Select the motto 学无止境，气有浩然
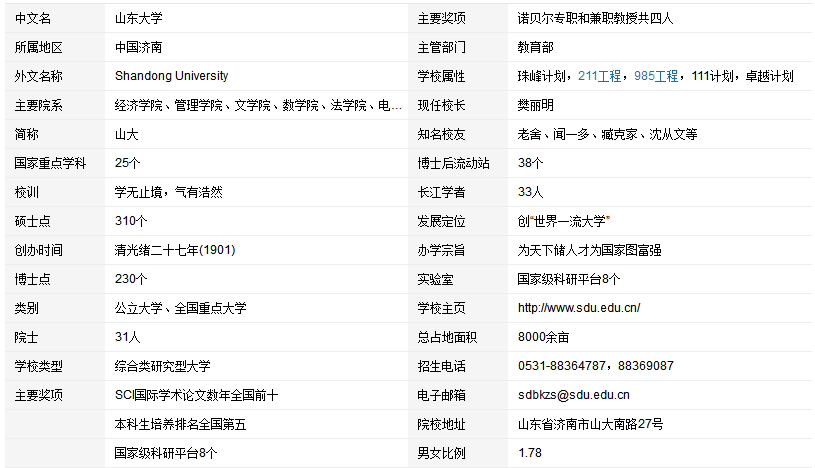This screenshot has width=815, height=468. tap(168, 192)
